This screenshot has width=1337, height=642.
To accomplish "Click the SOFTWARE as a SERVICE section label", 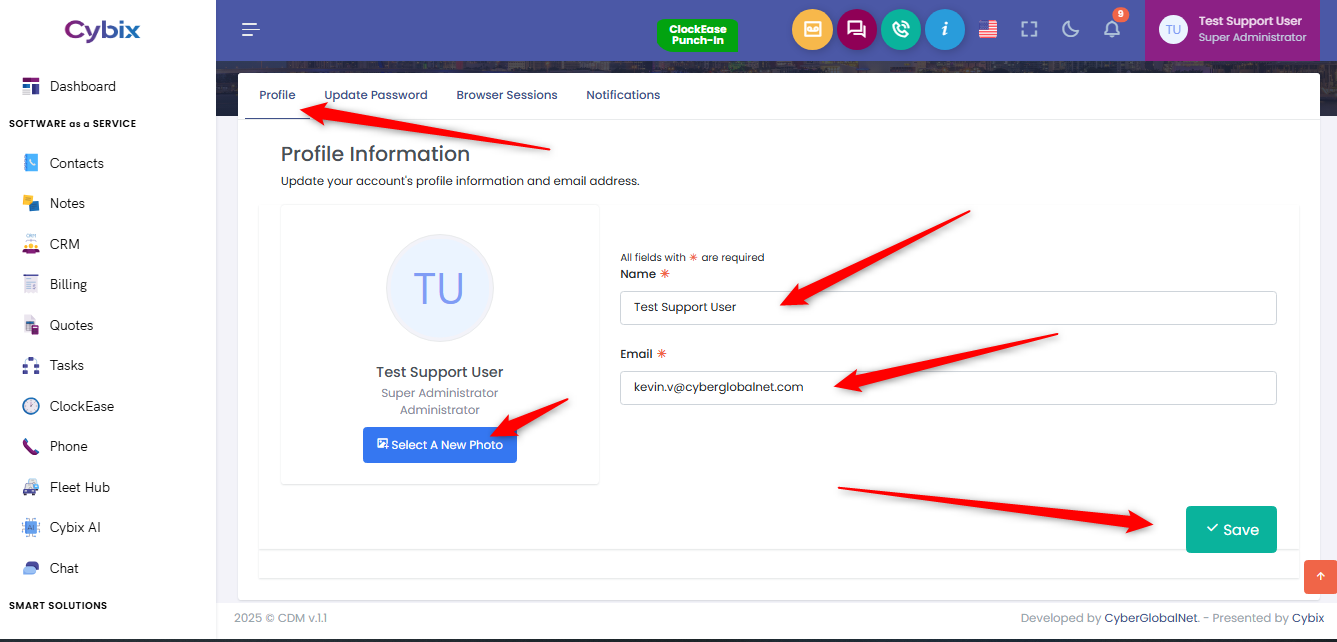I will coord(72,124).
